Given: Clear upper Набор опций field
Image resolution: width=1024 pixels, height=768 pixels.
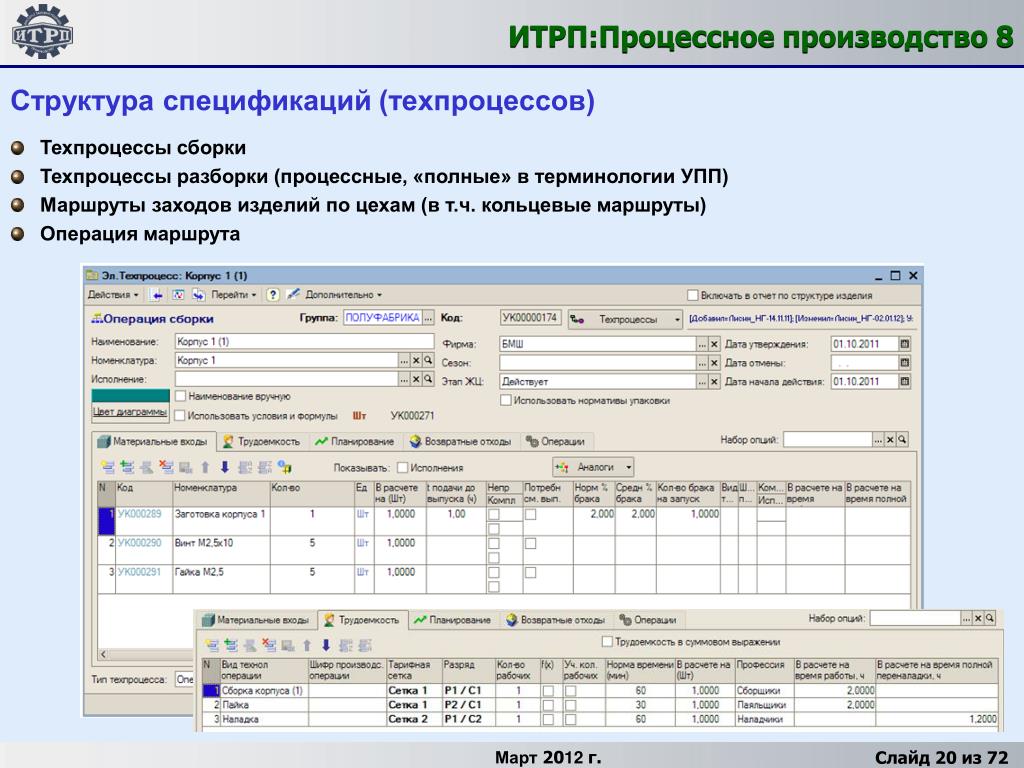Looking at the screenshot, I should tap(890, 440).
